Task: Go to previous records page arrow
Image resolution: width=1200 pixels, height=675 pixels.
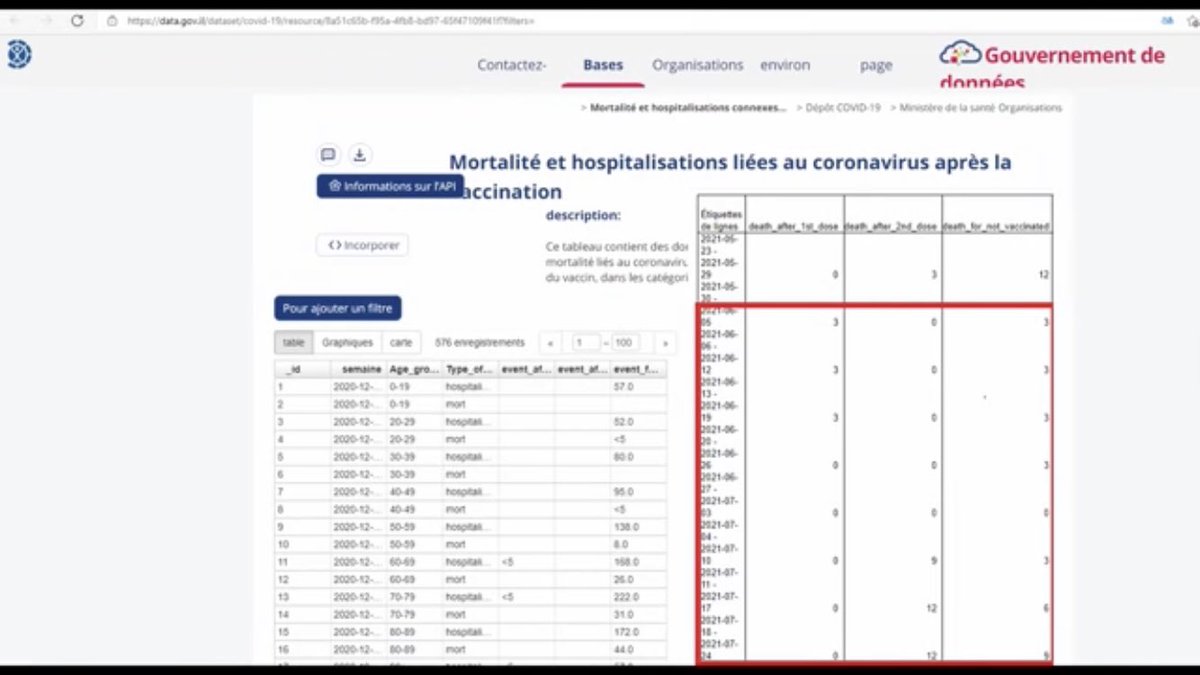Action: [x=549, y=343]
